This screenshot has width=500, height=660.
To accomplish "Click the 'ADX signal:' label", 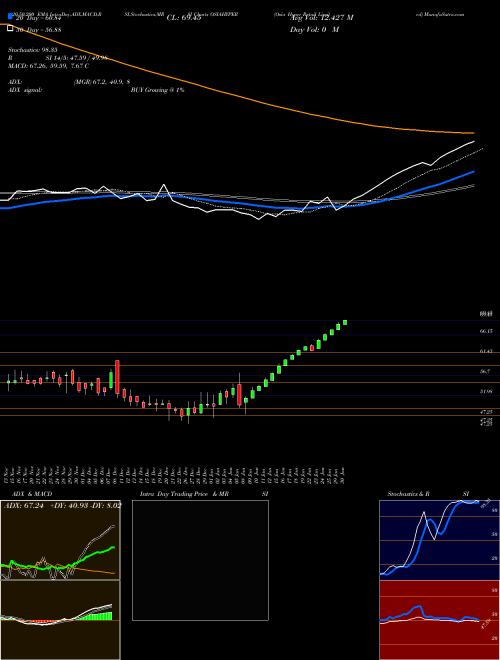I will click(25, 90).
